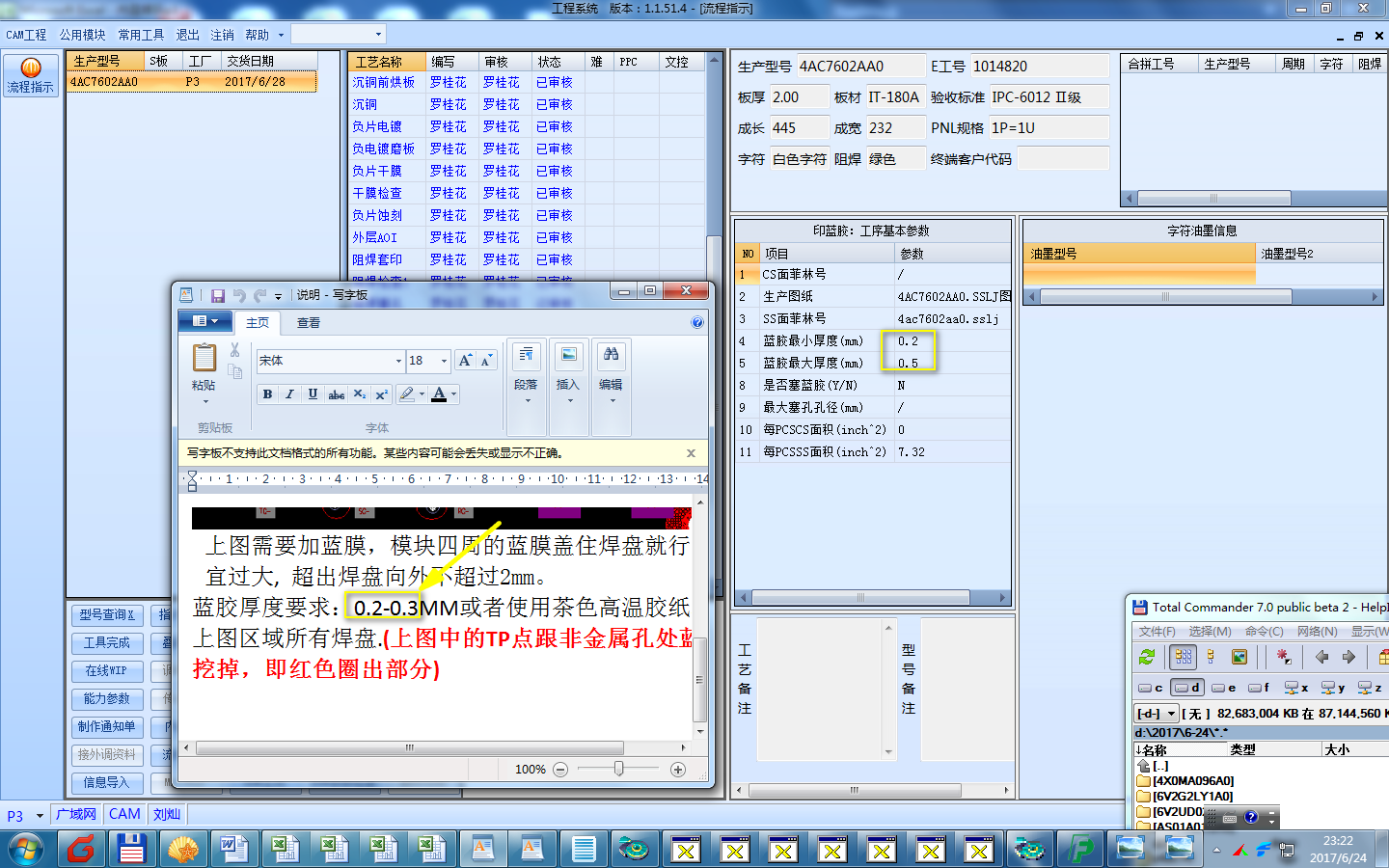Click the 粘贴 clipboard icon in WordPad
Viewport: 1389px width, 868px height.
pos(204,358)
